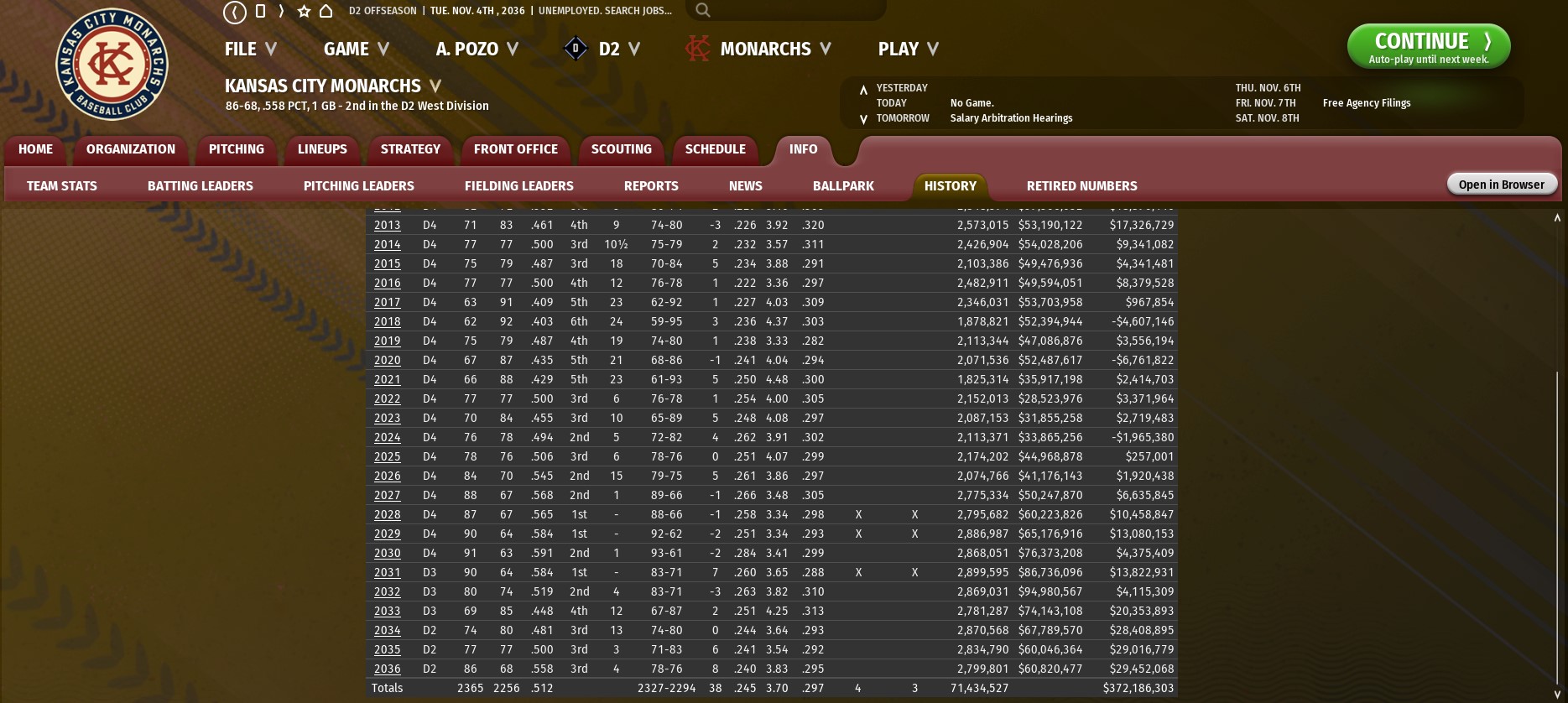This screenshot has width=1568, height=703.
Task: Expand the PLAY dropdown menu
Action: point(908,49)
